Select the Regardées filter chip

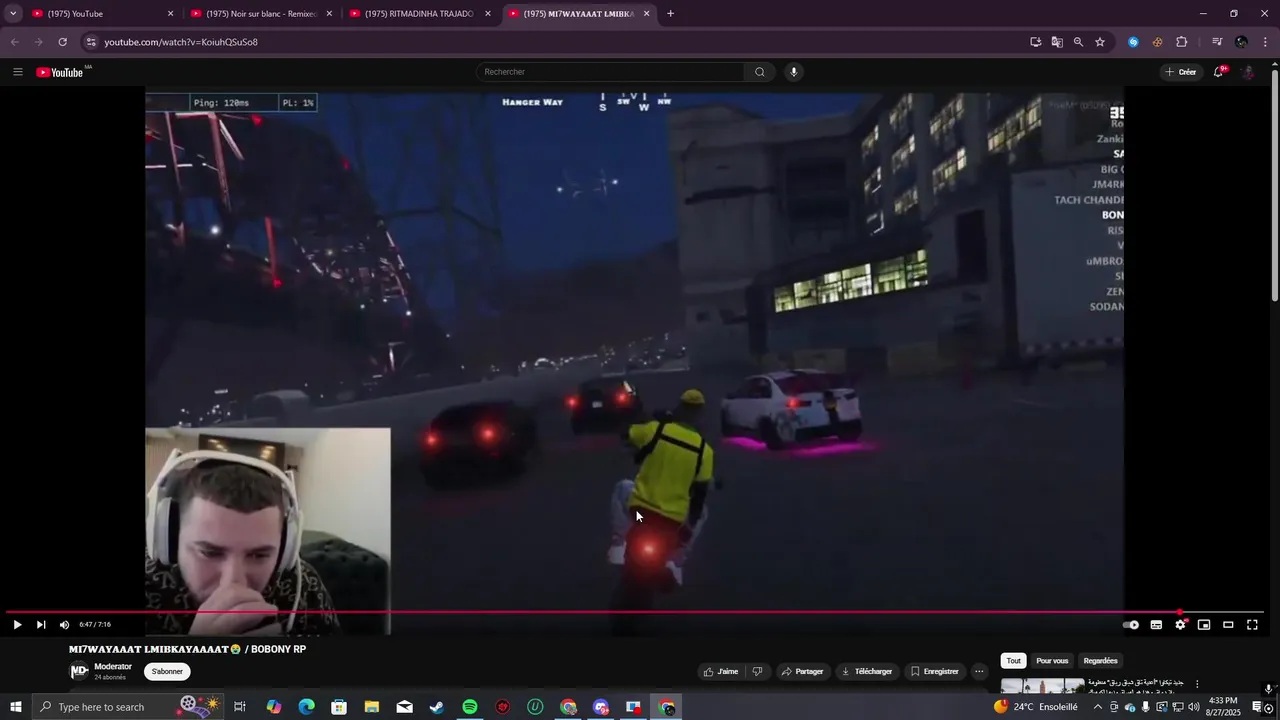point(1101,661)
